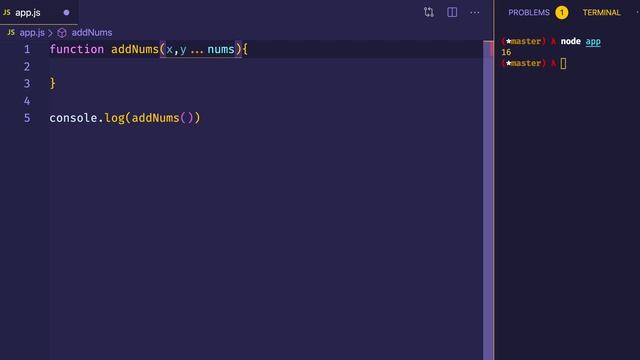
Task: Click the addNums function name on line 1
Action: [x=135, y=49]
